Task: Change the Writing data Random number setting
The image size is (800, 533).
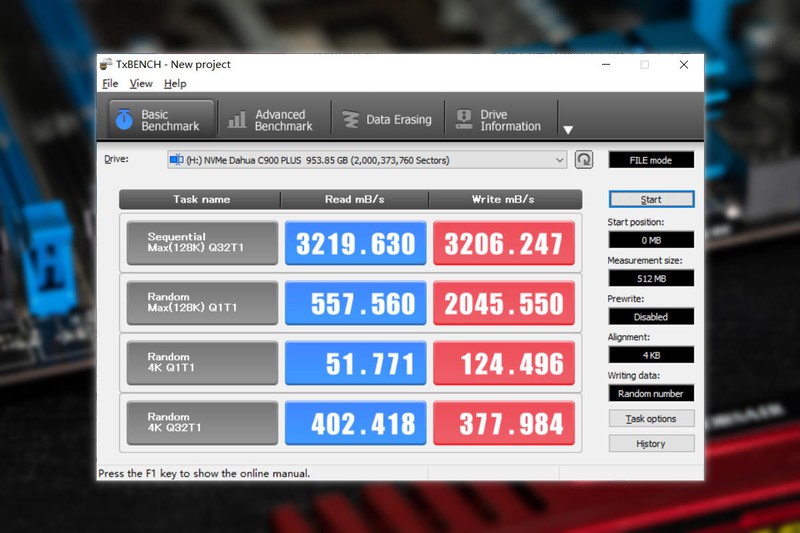Action: coord(651,393)
